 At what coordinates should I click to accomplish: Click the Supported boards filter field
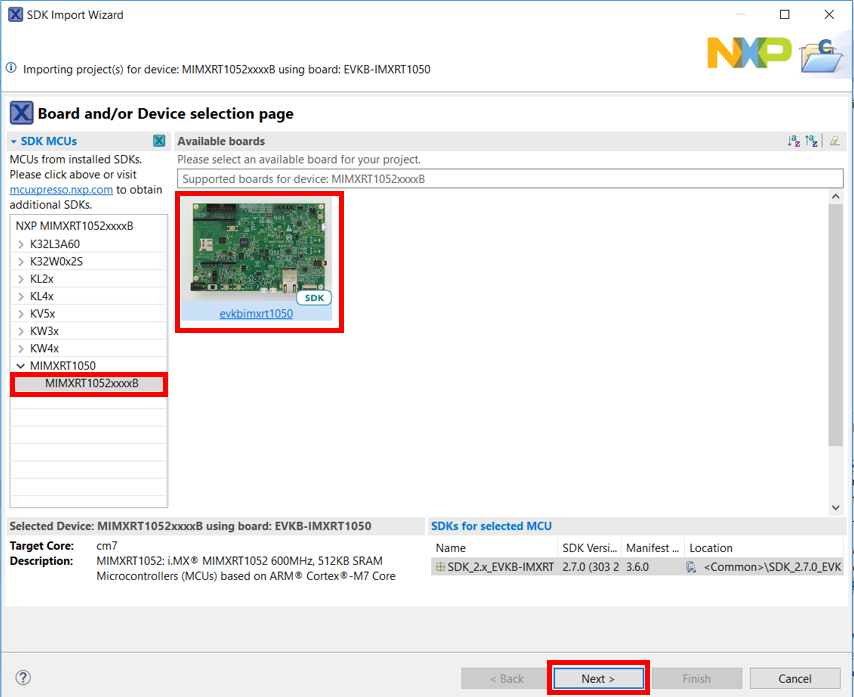(x=510, y=179)
